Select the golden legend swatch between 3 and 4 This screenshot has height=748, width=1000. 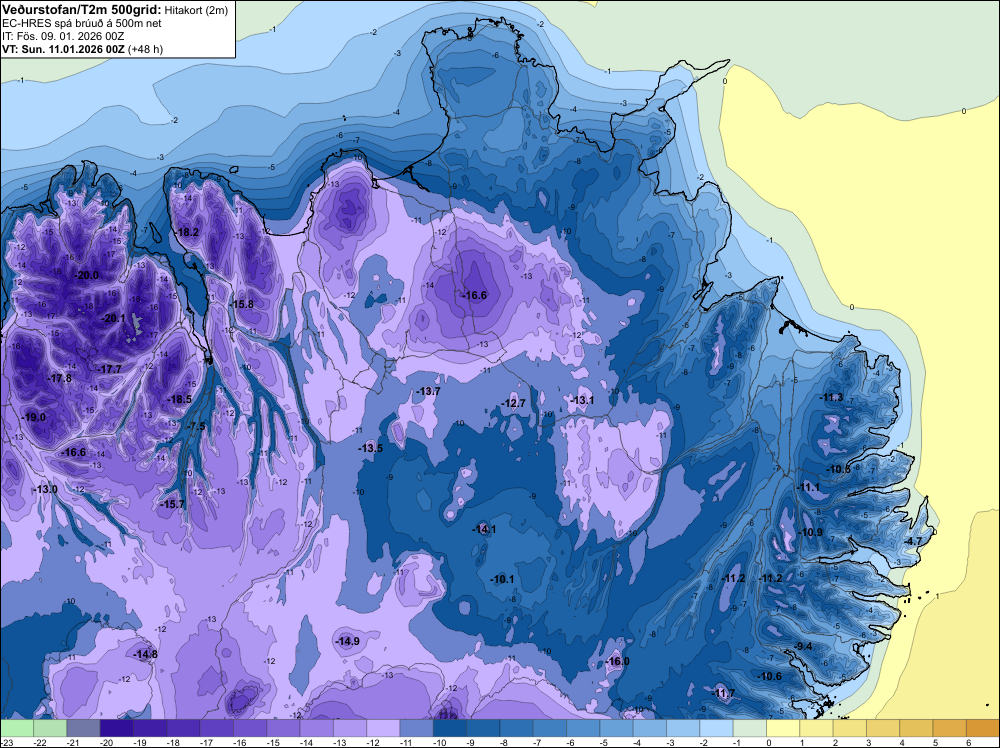coord(883,728)
